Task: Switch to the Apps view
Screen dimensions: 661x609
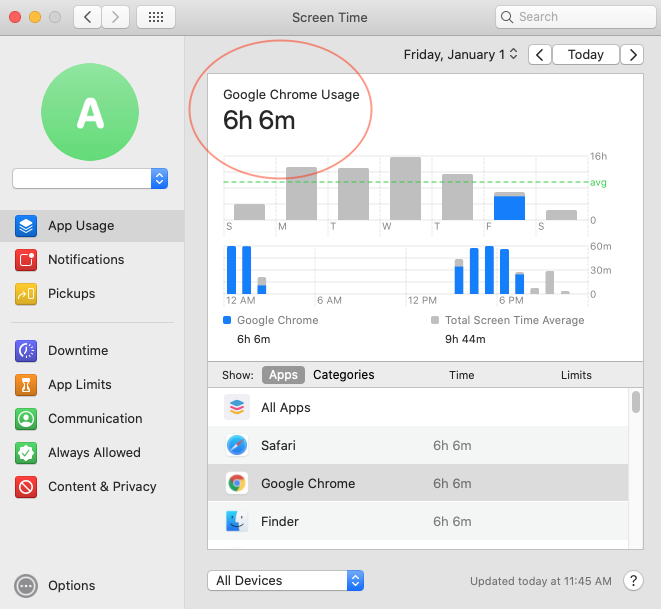Action: [x=283, y=375]
